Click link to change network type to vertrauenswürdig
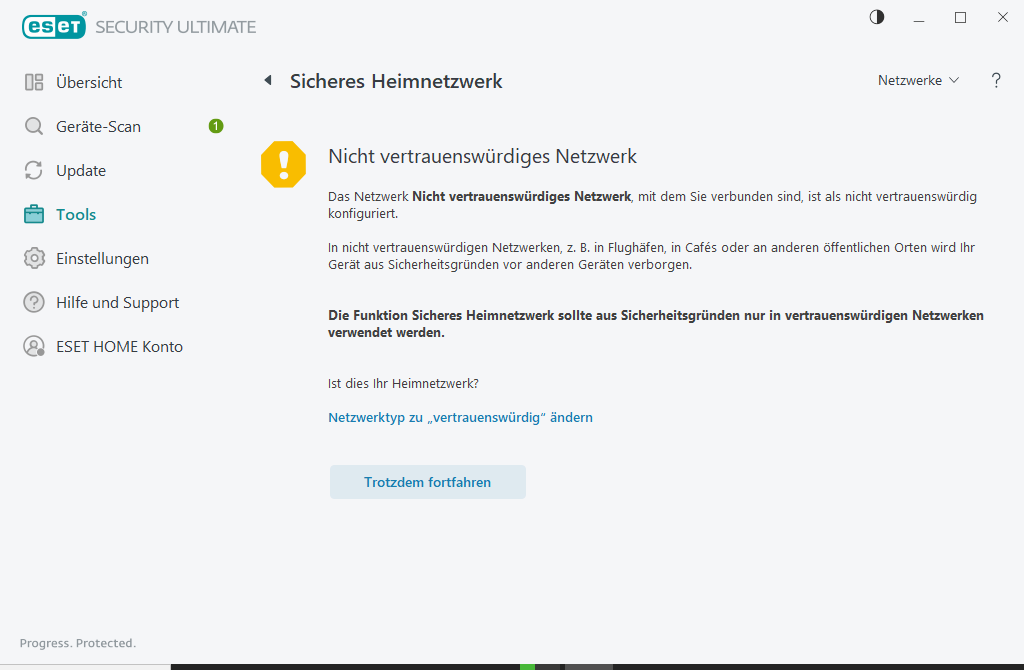Viewport: 1024px width, 670px height. point(460,417)
